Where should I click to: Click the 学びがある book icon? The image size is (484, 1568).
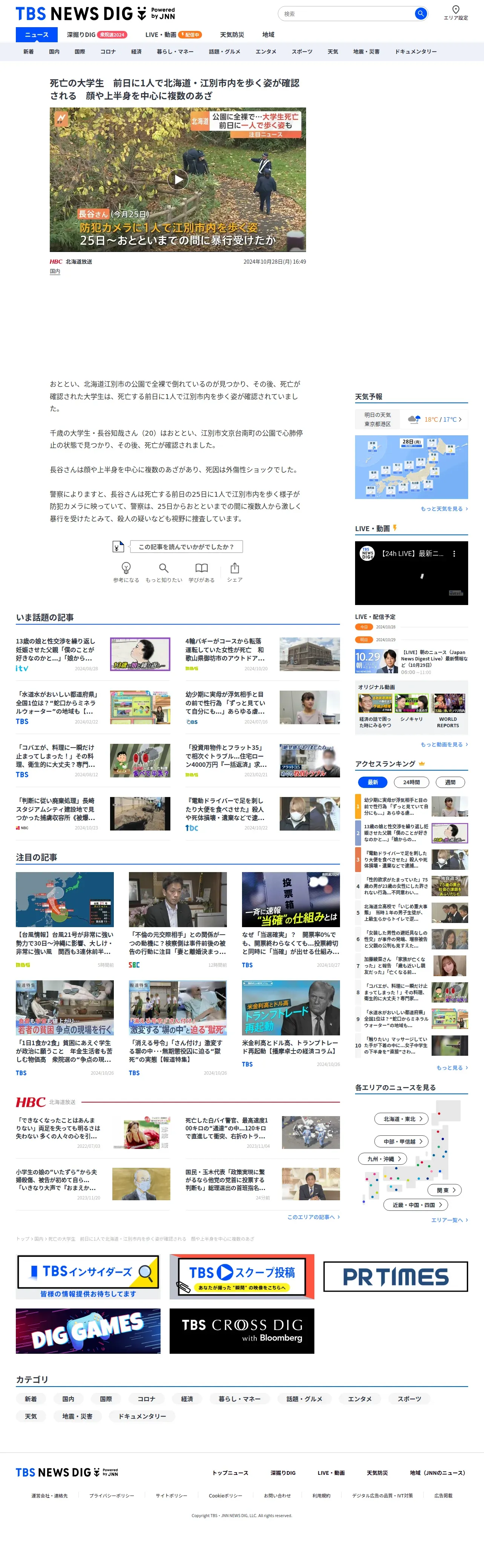[x=201, y=567]
